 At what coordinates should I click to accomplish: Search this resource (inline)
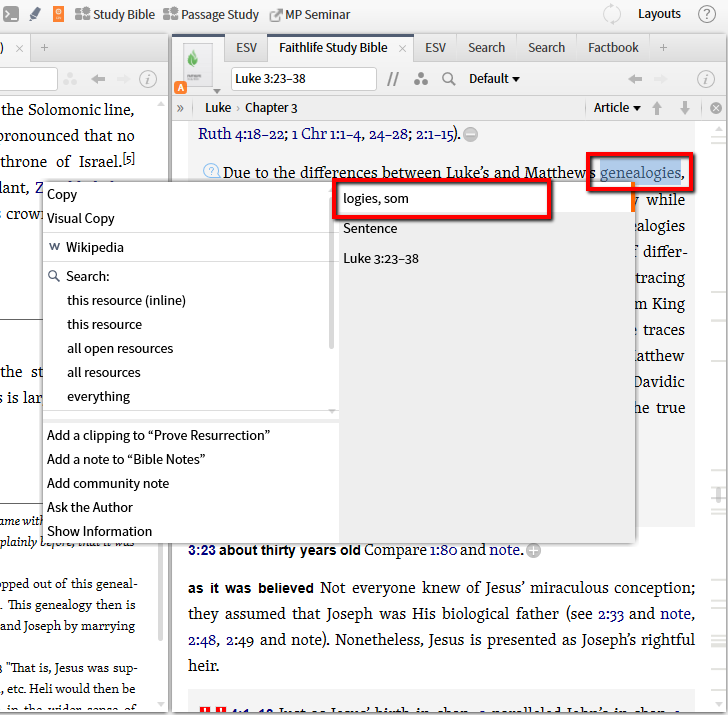click(126, 300)
